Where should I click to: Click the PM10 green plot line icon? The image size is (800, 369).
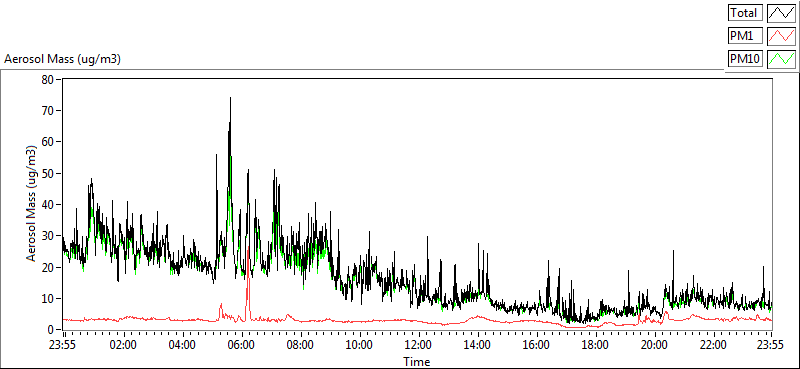click(781, 59)
